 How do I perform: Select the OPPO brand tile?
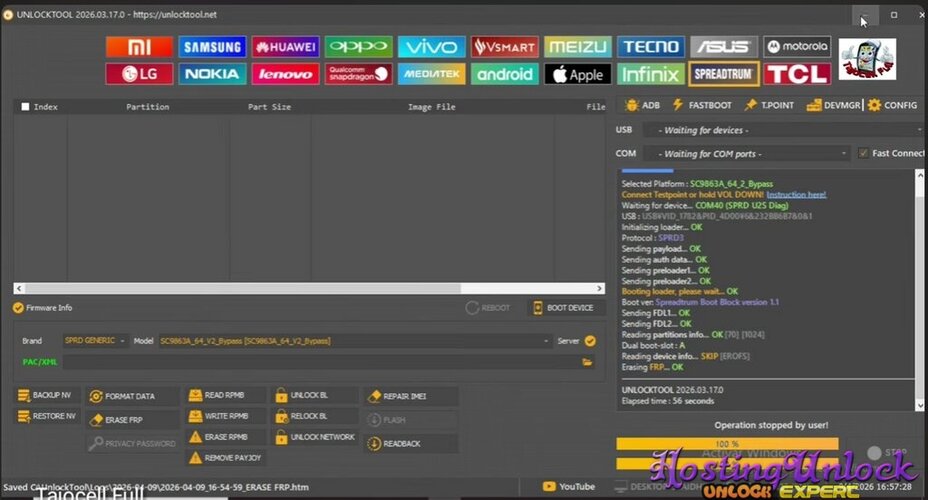[x=358, y=47]
